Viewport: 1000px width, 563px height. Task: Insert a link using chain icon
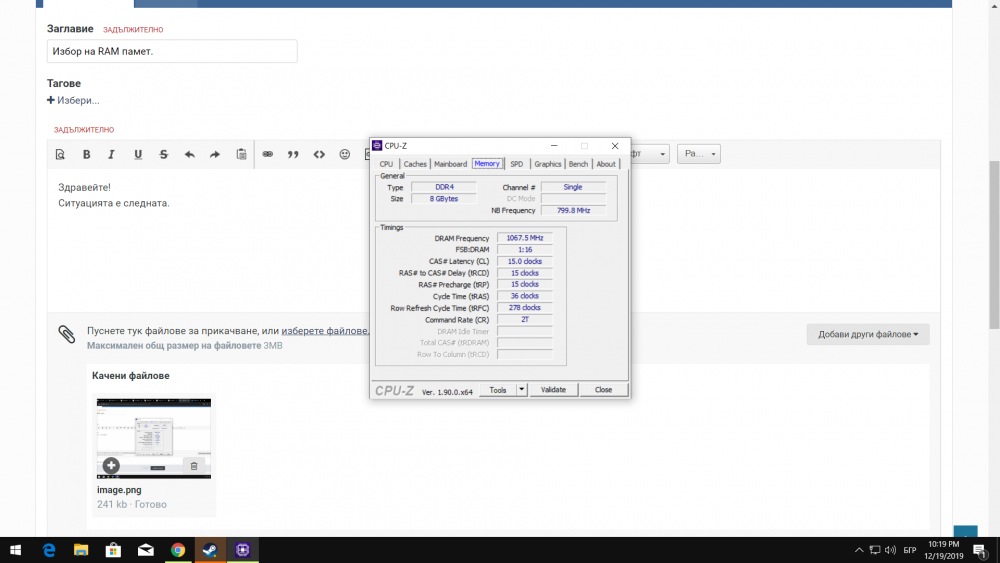click(267, 154)
